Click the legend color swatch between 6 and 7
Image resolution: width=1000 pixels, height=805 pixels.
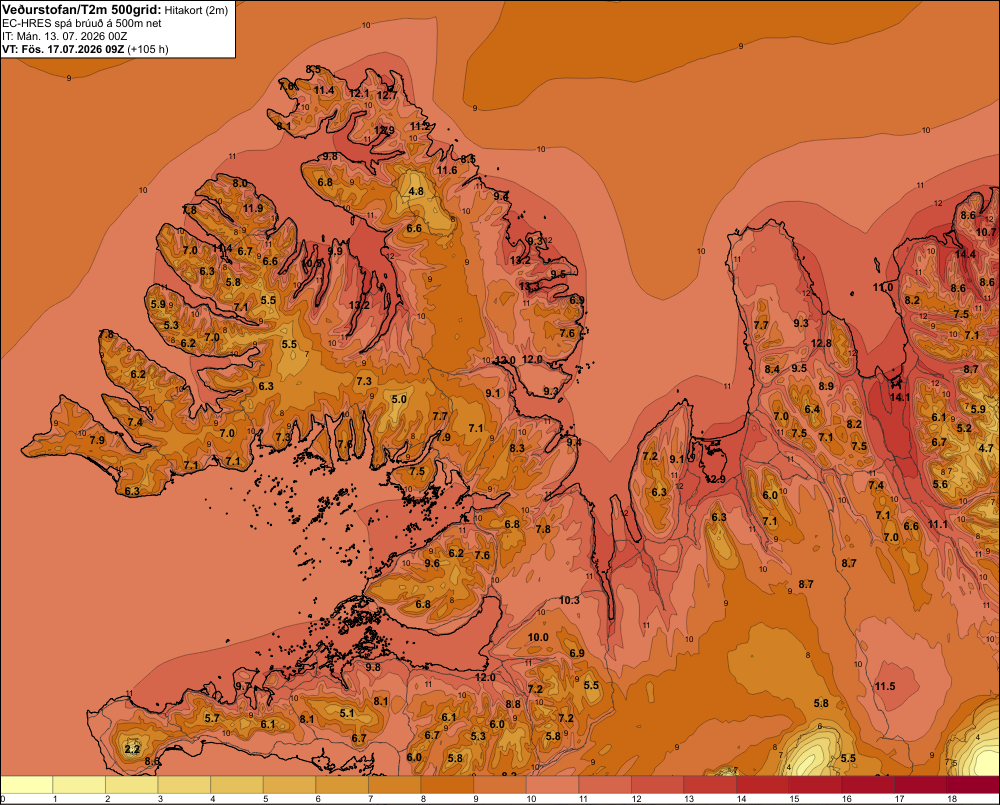(x=342, y=784)
